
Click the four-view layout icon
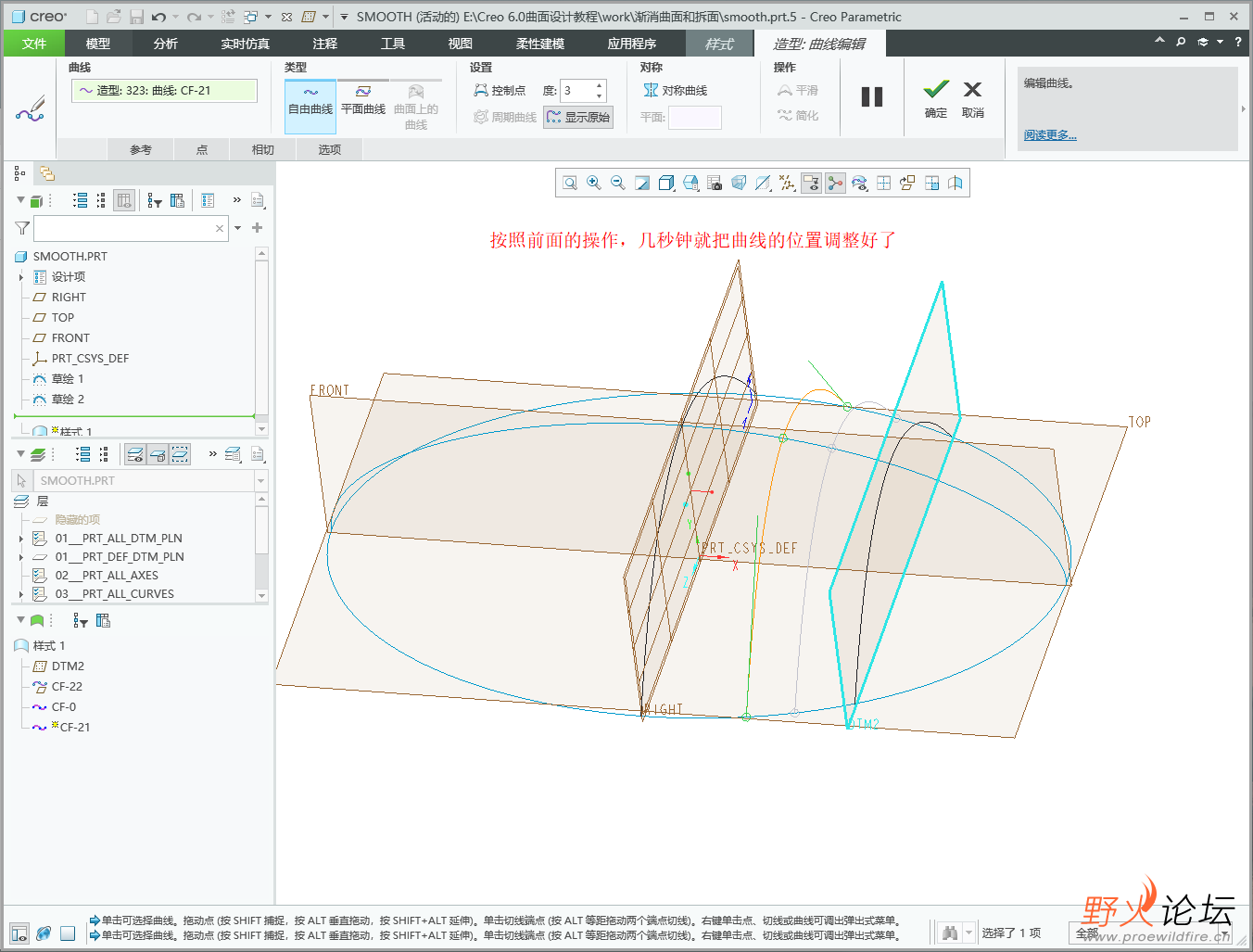click(883, 183)
